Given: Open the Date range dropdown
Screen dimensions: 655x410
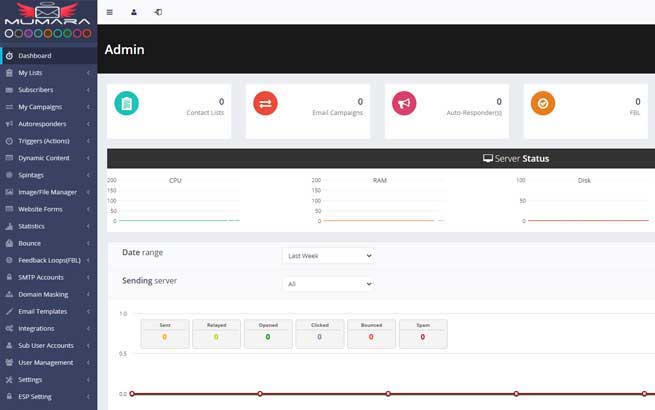Looking at the screenshot, I should [x=328, y=256].
